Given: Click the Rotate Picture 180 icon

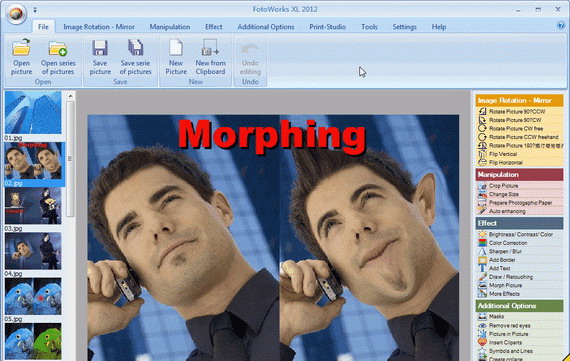Looking at the screenshot, I should tap(482, 145).
